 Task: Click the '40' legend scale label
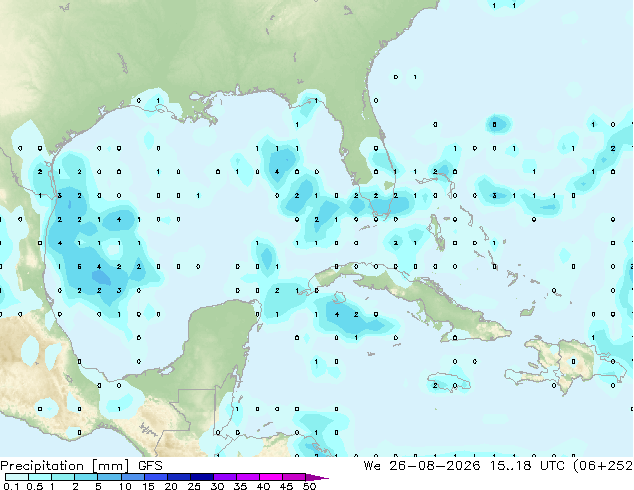[263, 486]
